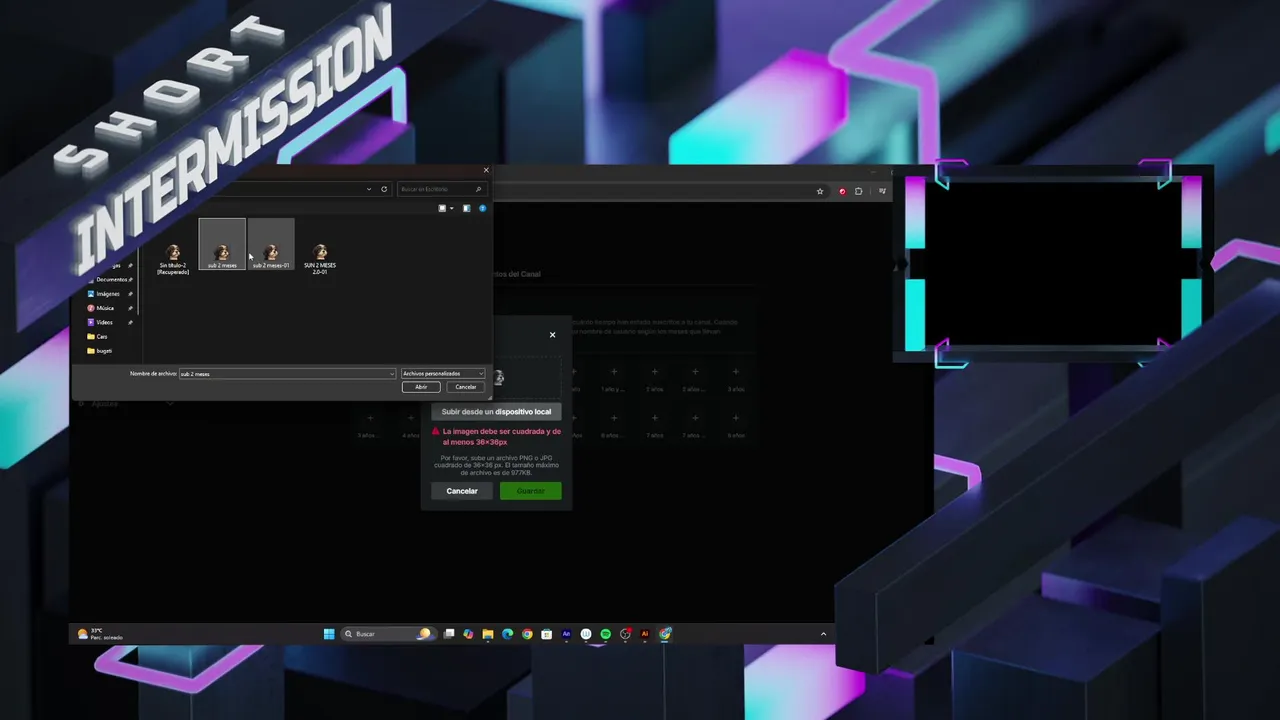Refresh the file dialog folder view
1280x720 pixels.
tap(384, 189)
